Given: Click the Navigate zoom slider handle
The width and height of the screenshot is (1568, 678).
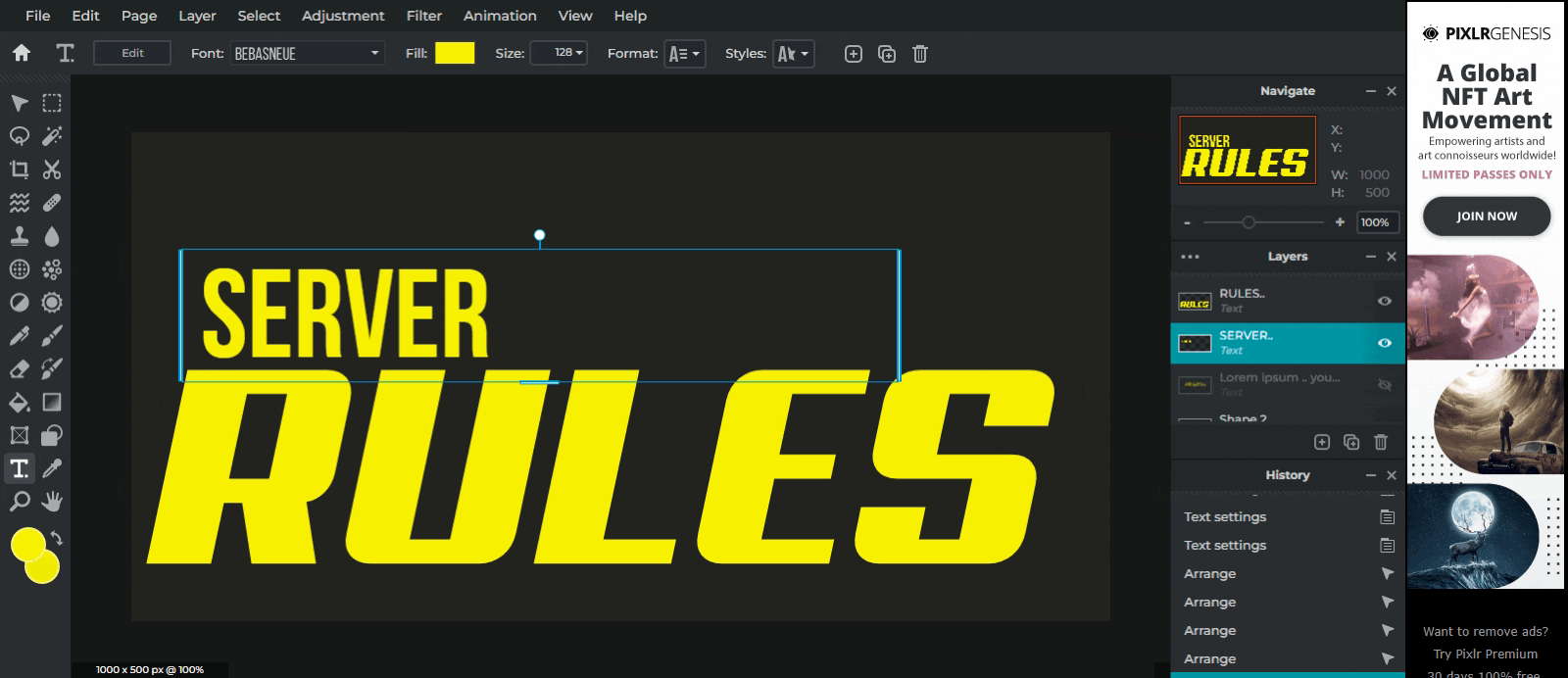Looking at the screenshot, I should click(1249, 222).
